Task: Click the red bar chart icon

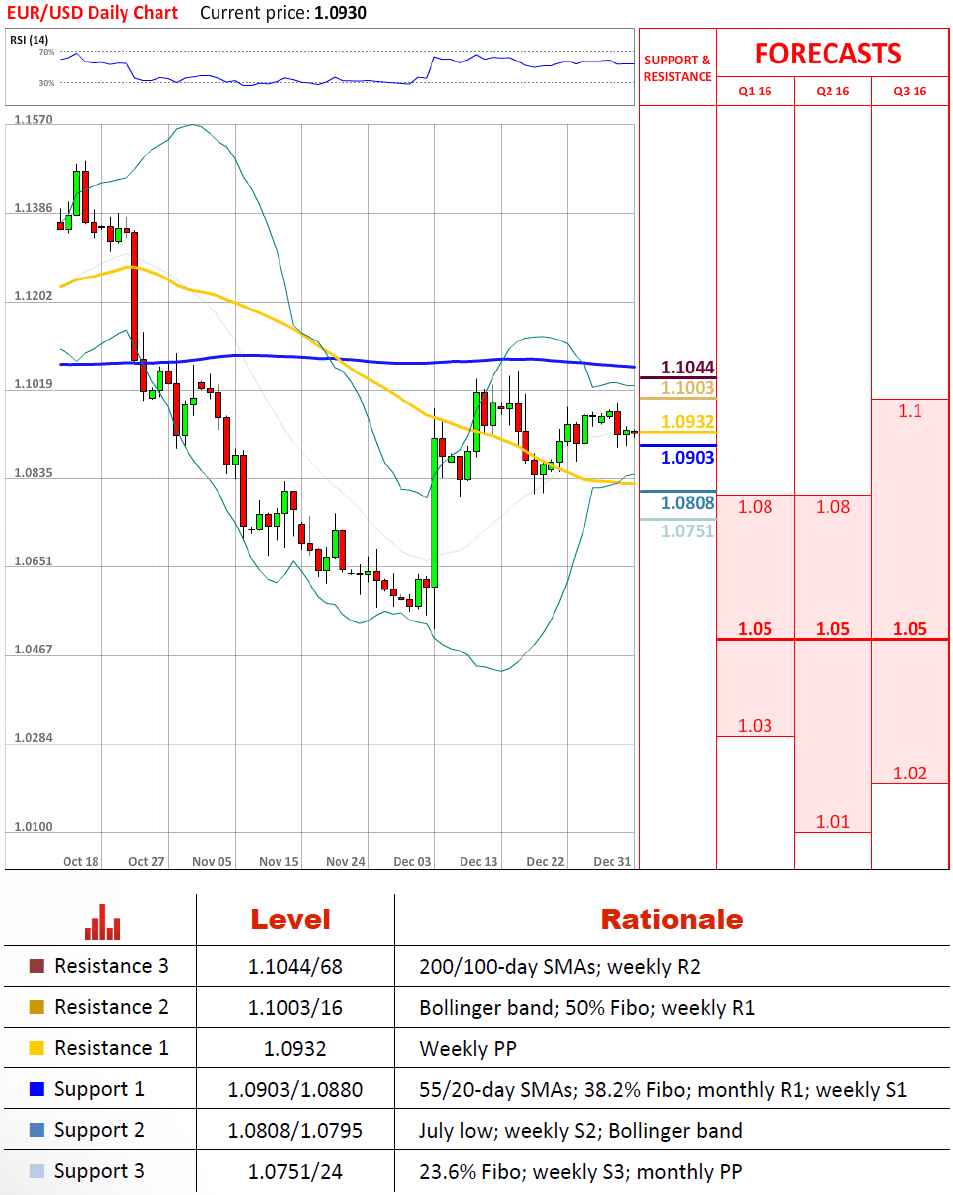Action: click(x=102, y=922)
